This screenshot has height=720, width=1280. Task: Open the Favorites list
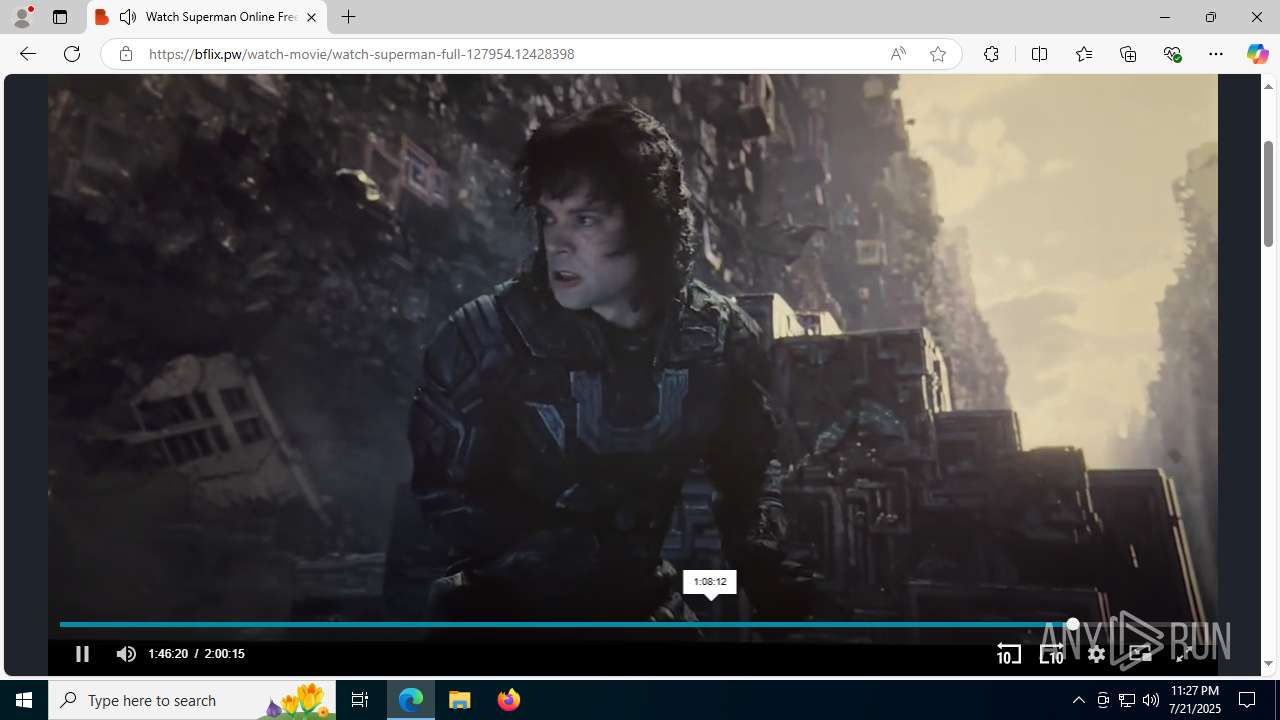(x=1083, y=54)
